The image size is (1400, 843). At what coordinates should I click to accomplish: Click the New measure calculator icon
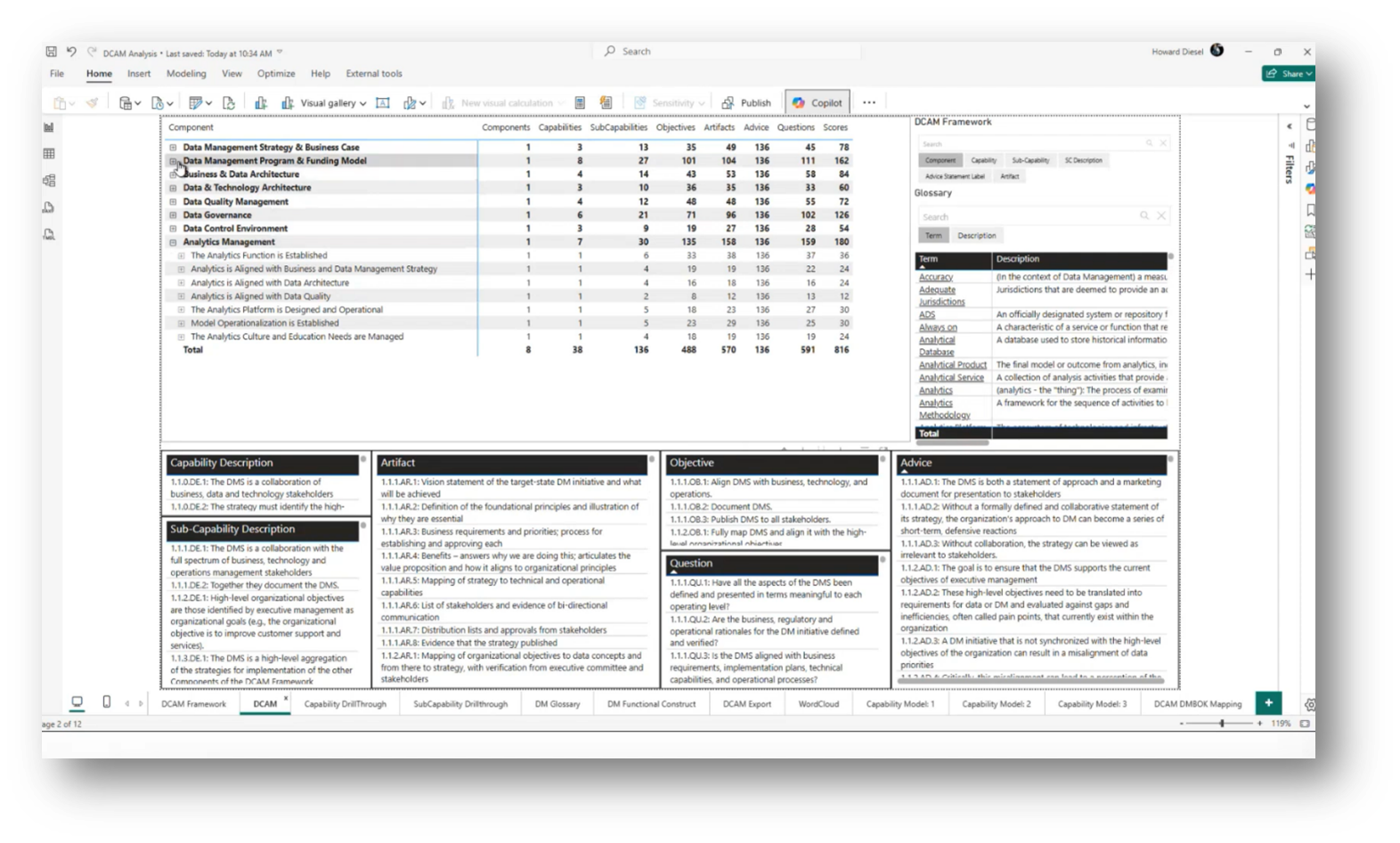pyautogui.click(x=580, y=103)
